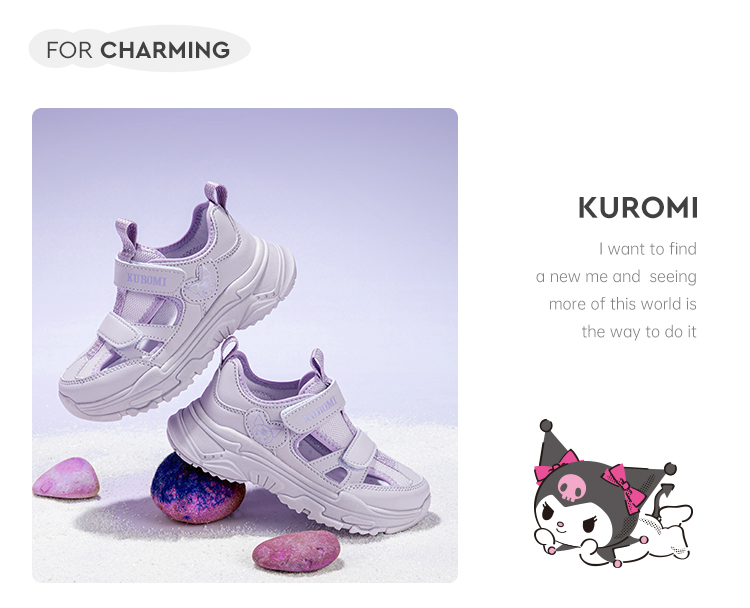This screenshot has height=608, width=750.
Task: Click Kuromi's devil tail
Action: click(665, 500)
